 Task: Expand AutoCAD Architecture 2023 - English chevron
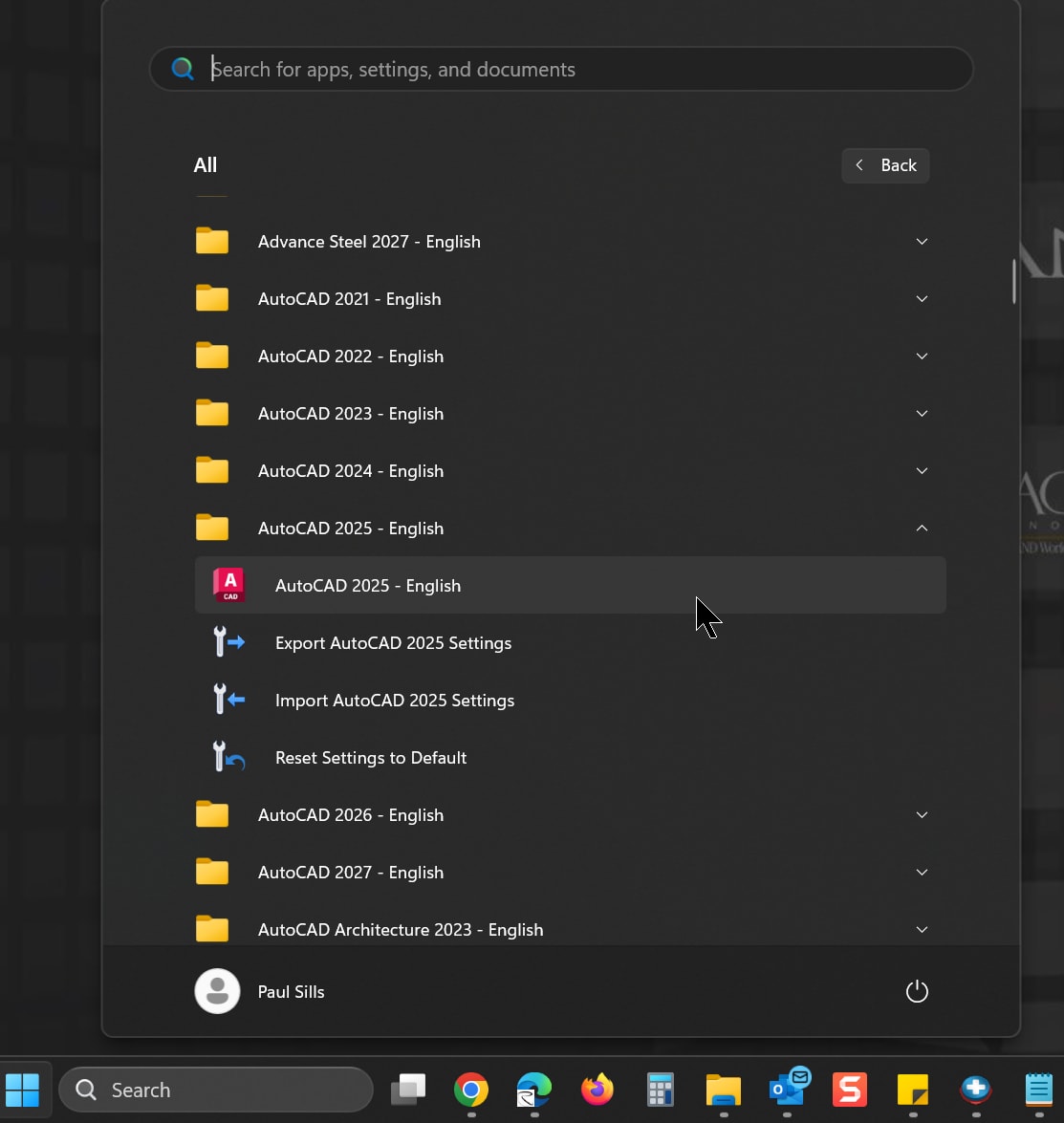click(x=923, y=930)
